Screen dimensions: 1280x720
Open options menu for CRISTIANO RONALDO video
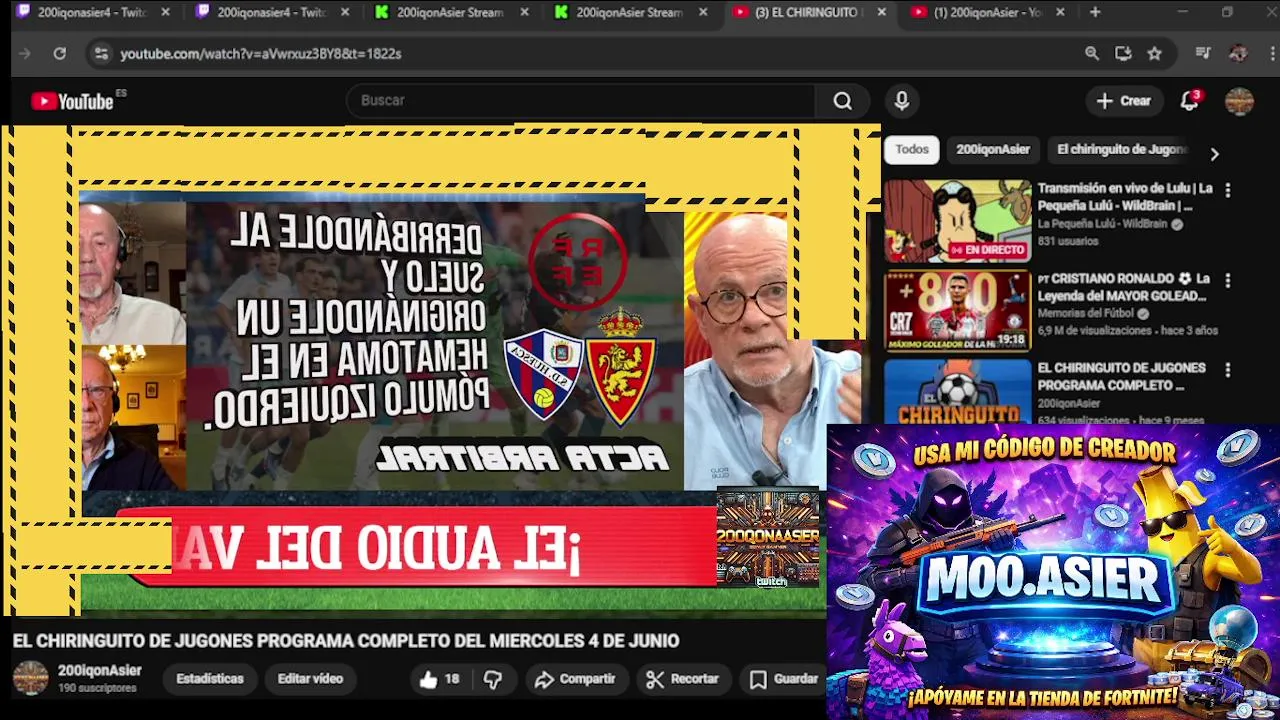(1228, 280)
